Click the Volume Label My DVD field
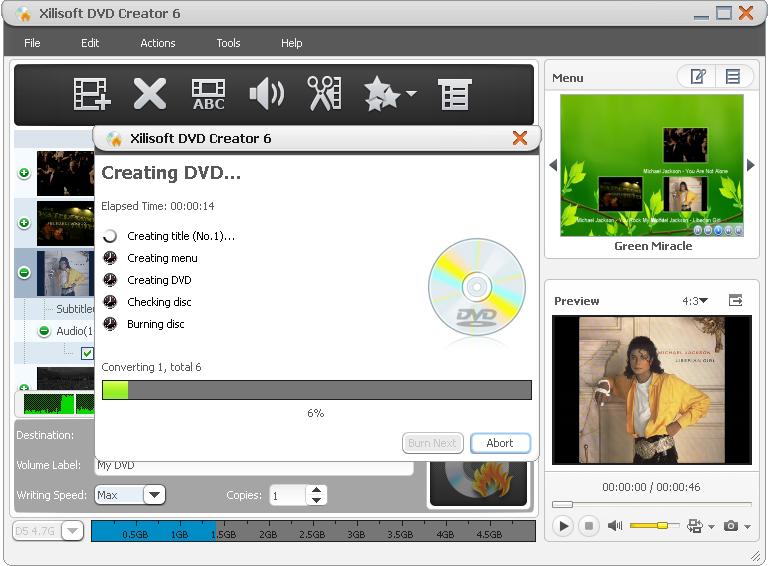Viewport: 768px width, 566px height. point(254,467)
